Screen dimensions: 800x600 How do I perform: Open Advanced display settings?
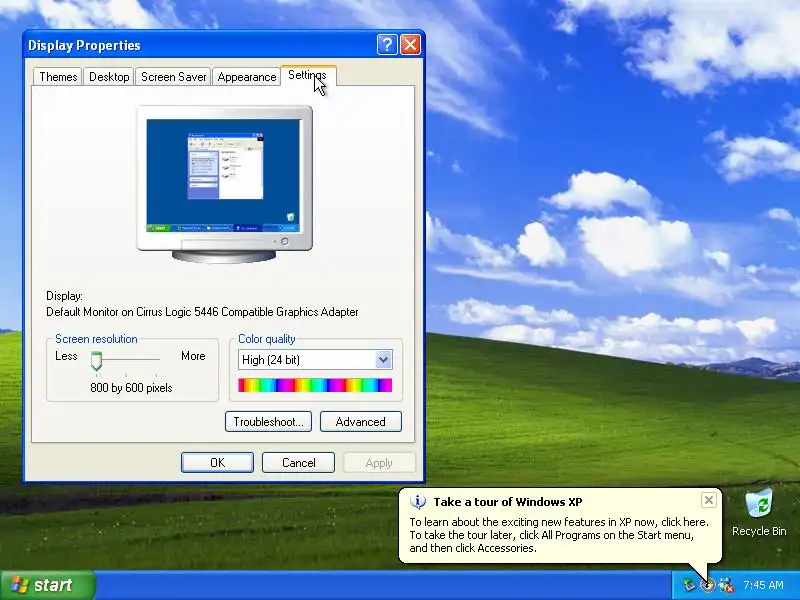[361, 422]
